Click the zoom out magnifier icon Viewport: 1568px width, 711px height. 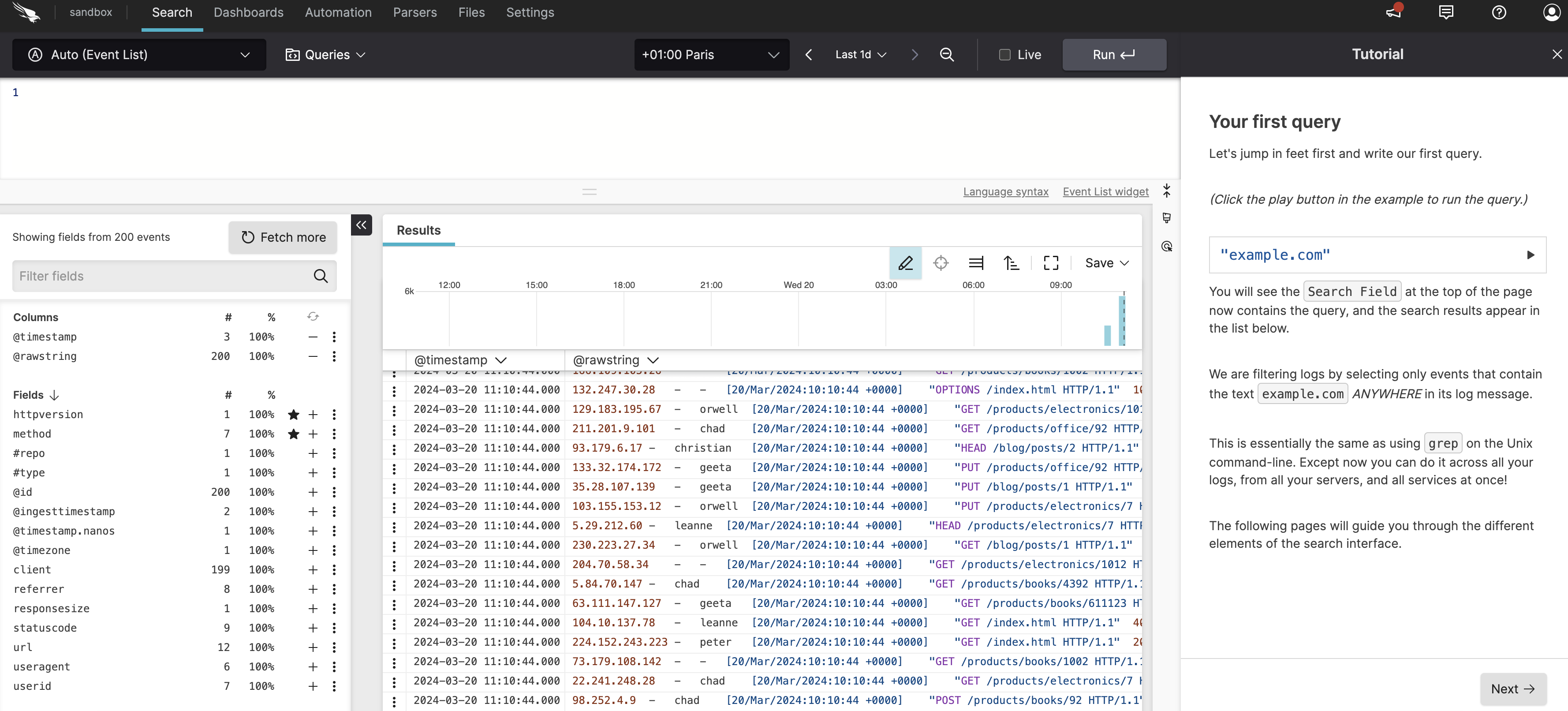click(947, 55)
